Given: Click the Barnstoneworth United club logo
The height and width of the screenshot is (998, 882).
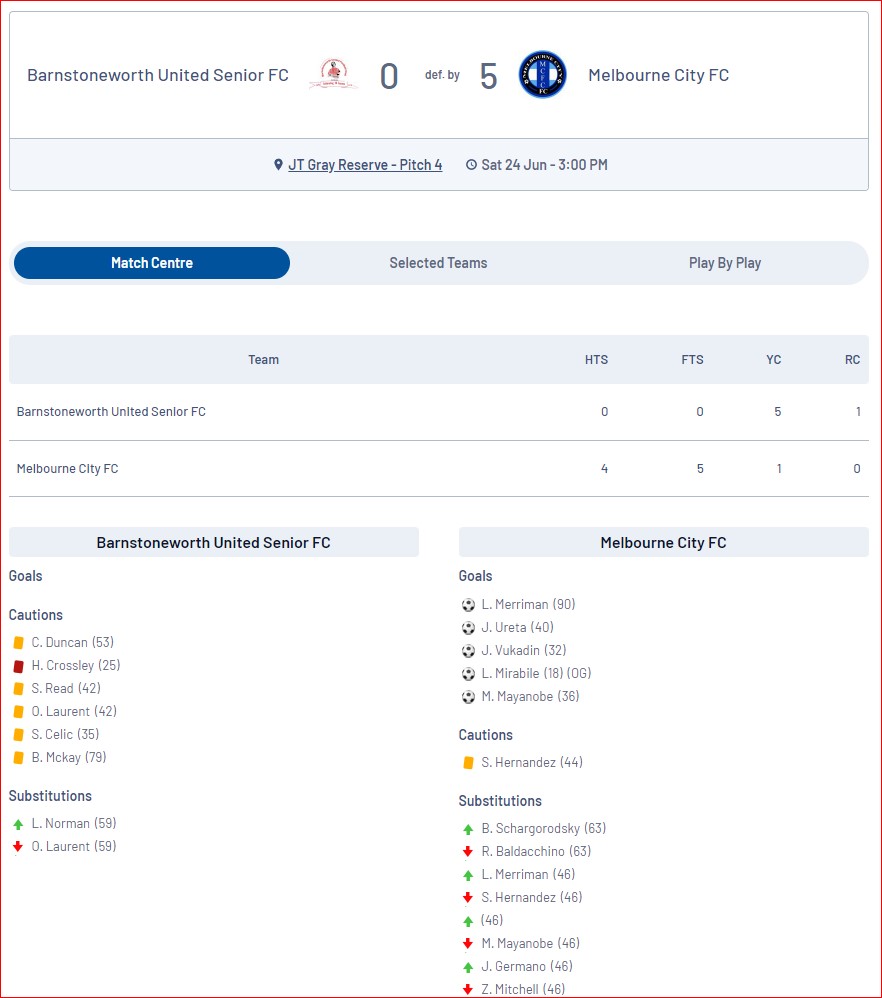Looking at the screenshot, I should coord(333,74).
